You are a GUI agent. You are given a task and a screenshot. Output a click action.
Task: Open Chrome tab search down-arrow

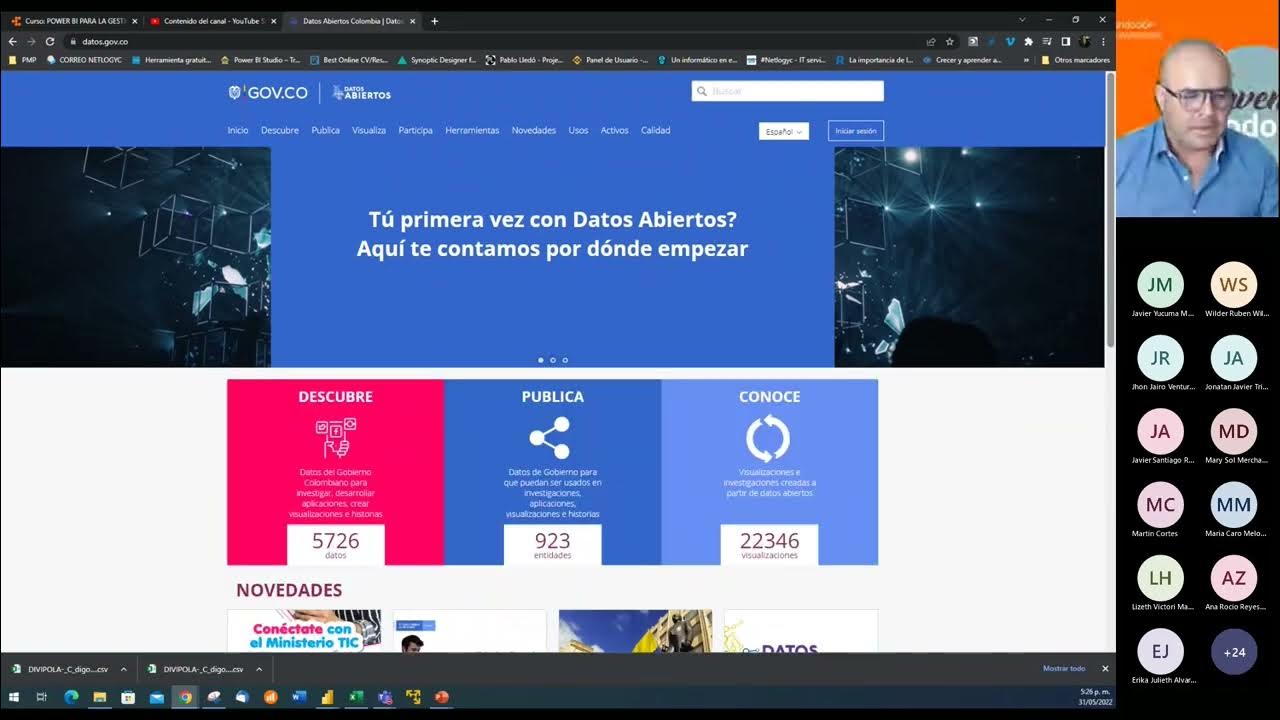[x=1022, y=20]
